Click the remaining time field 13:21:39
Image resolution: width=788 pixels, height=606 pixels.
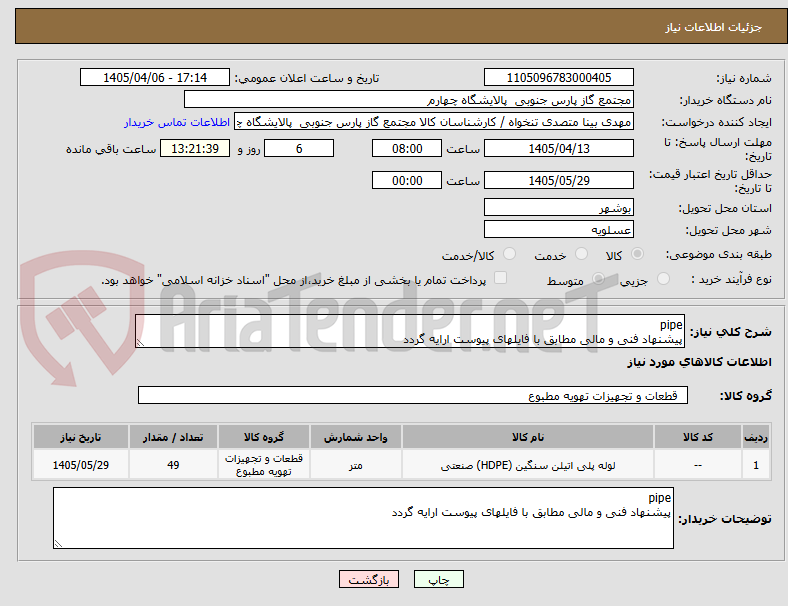point(195,148)
